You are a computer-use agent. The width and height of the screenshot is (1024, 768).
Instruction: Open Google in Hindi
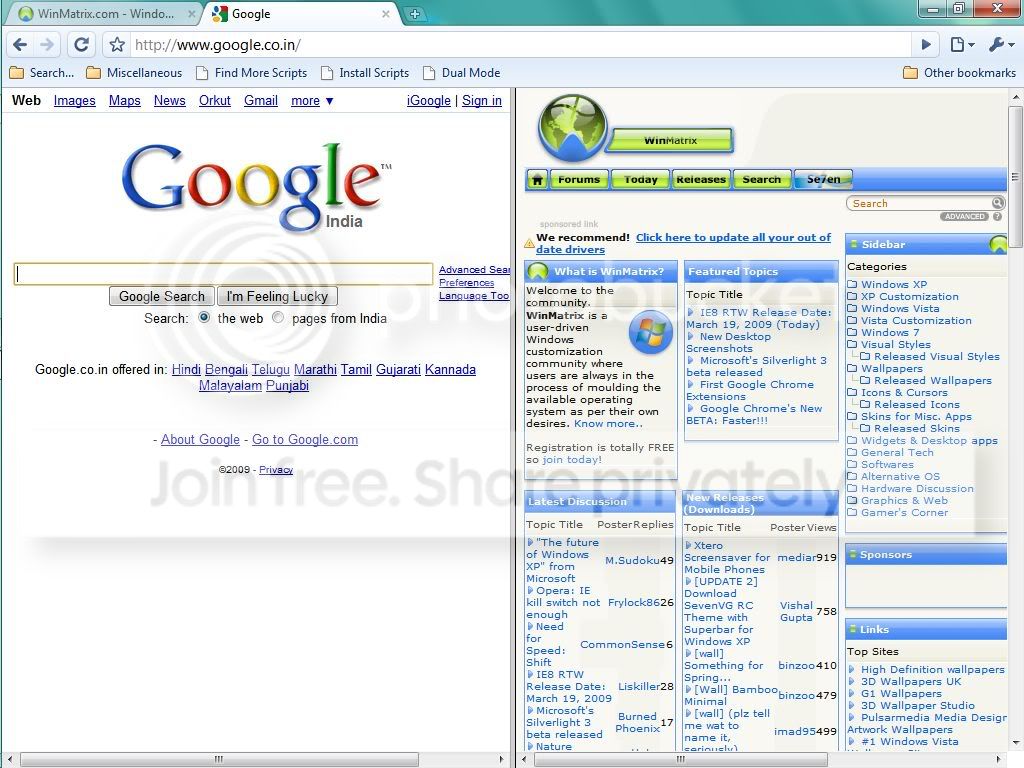point(186,370)
